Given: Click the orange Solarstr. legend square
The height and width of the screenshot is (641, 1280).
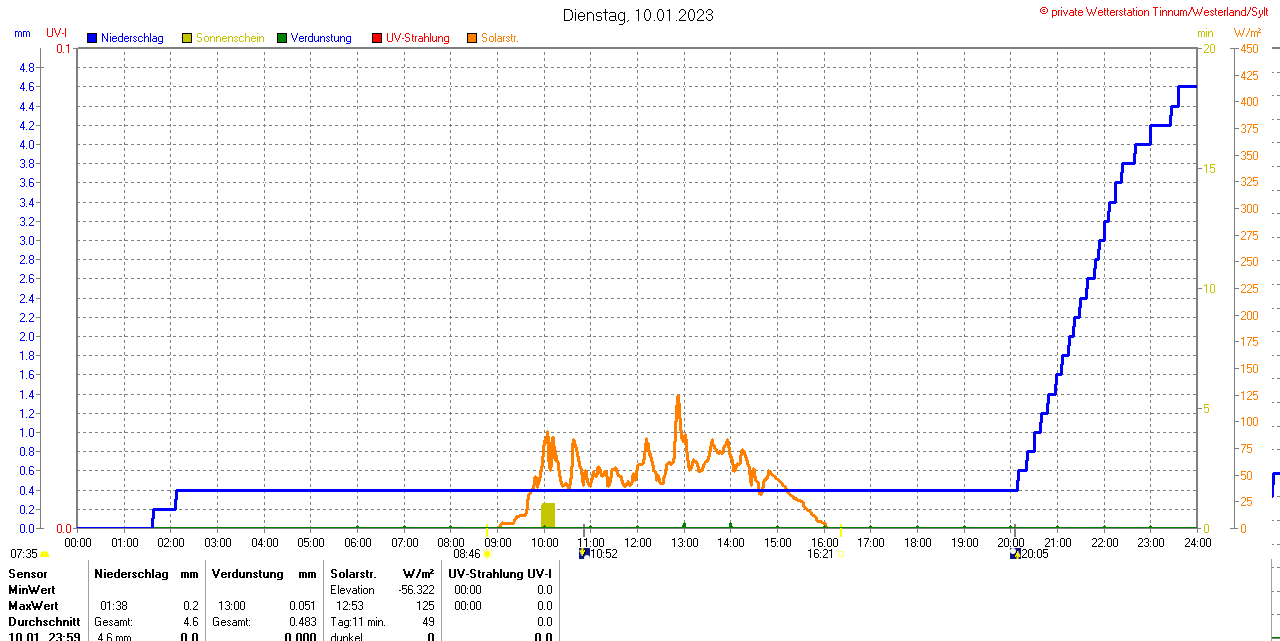Looking at the screenshot, I should tap(472, 38).
